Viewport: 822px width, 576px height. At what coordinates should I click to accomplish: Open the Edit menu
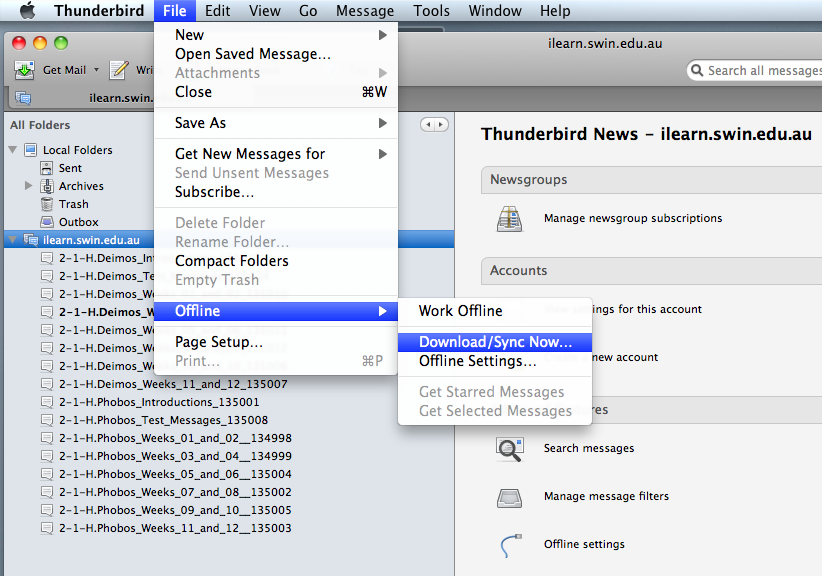pyautogui.click(x=218, y=10)
